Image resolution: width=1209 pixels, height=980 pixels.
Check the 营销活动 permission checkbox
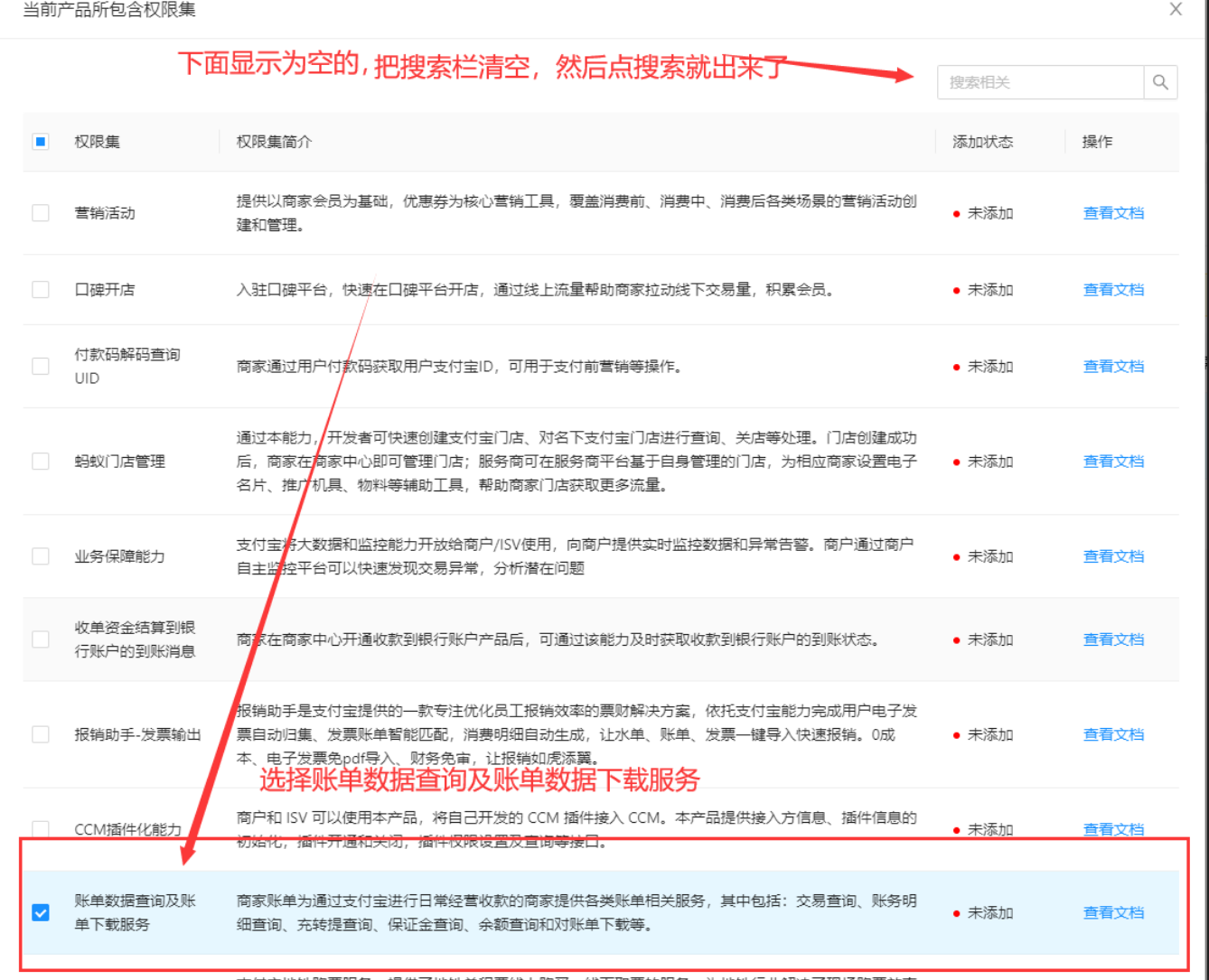pyautogui.click(x=40, y=213)
